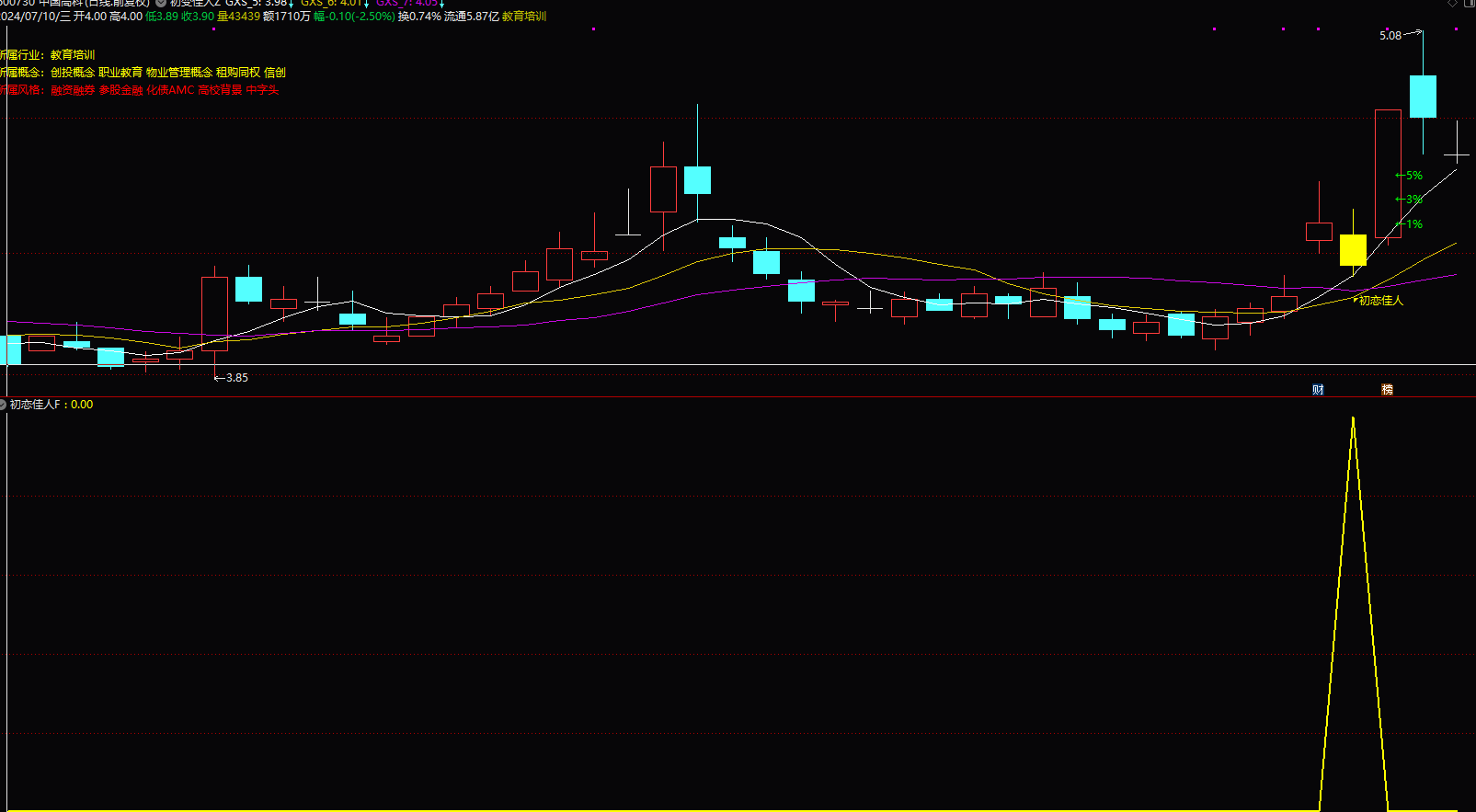Click the 化债AMC style tag
This screenshot has width=1476, height=812.
(171, 90)
